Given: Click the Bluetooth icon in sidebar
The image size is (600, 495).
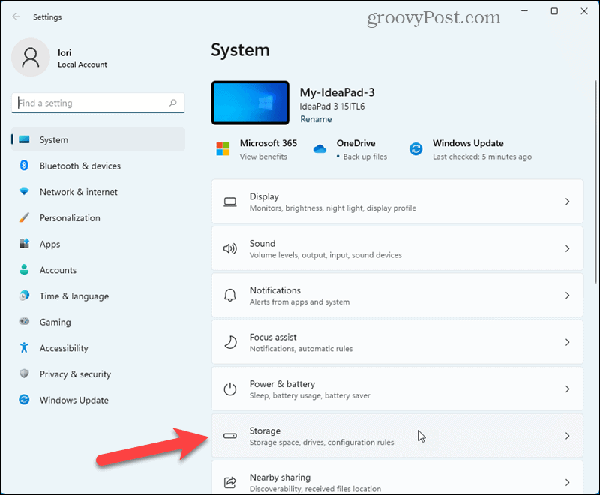Looking at the screenshot, I should [x=24, y=166].
